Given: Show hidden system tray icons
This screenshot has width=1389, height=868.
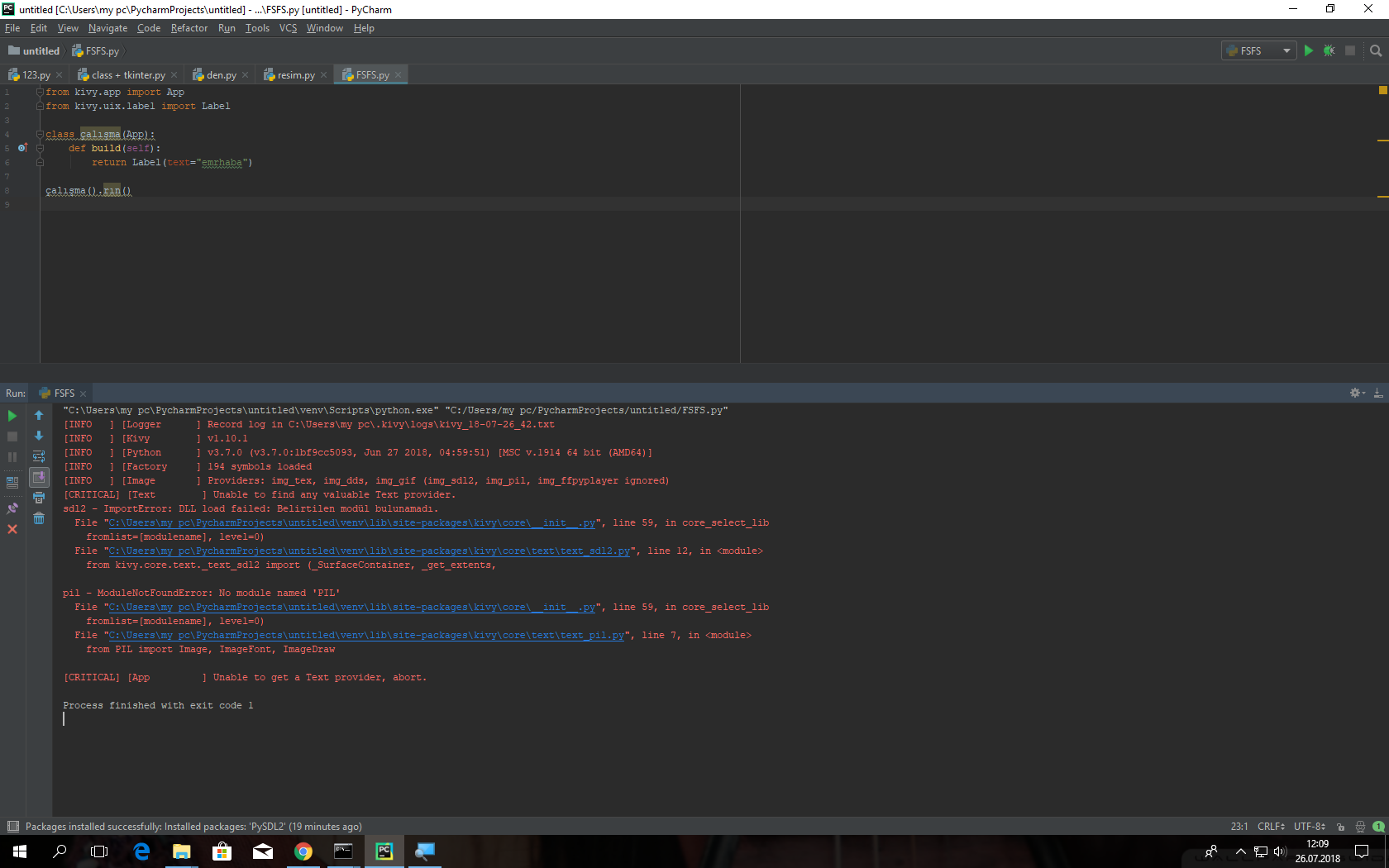Looking at the screenshot, I should 1240,851.
